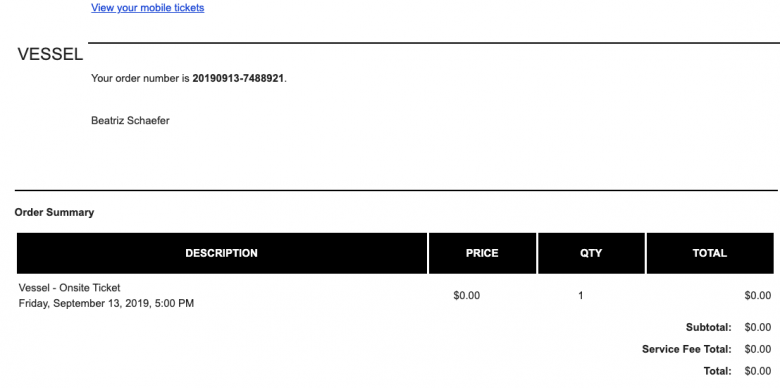The width and height of the screenshot is (780, 388).
Task: Click the quantity value 1
Action: (x=581, y=295)
